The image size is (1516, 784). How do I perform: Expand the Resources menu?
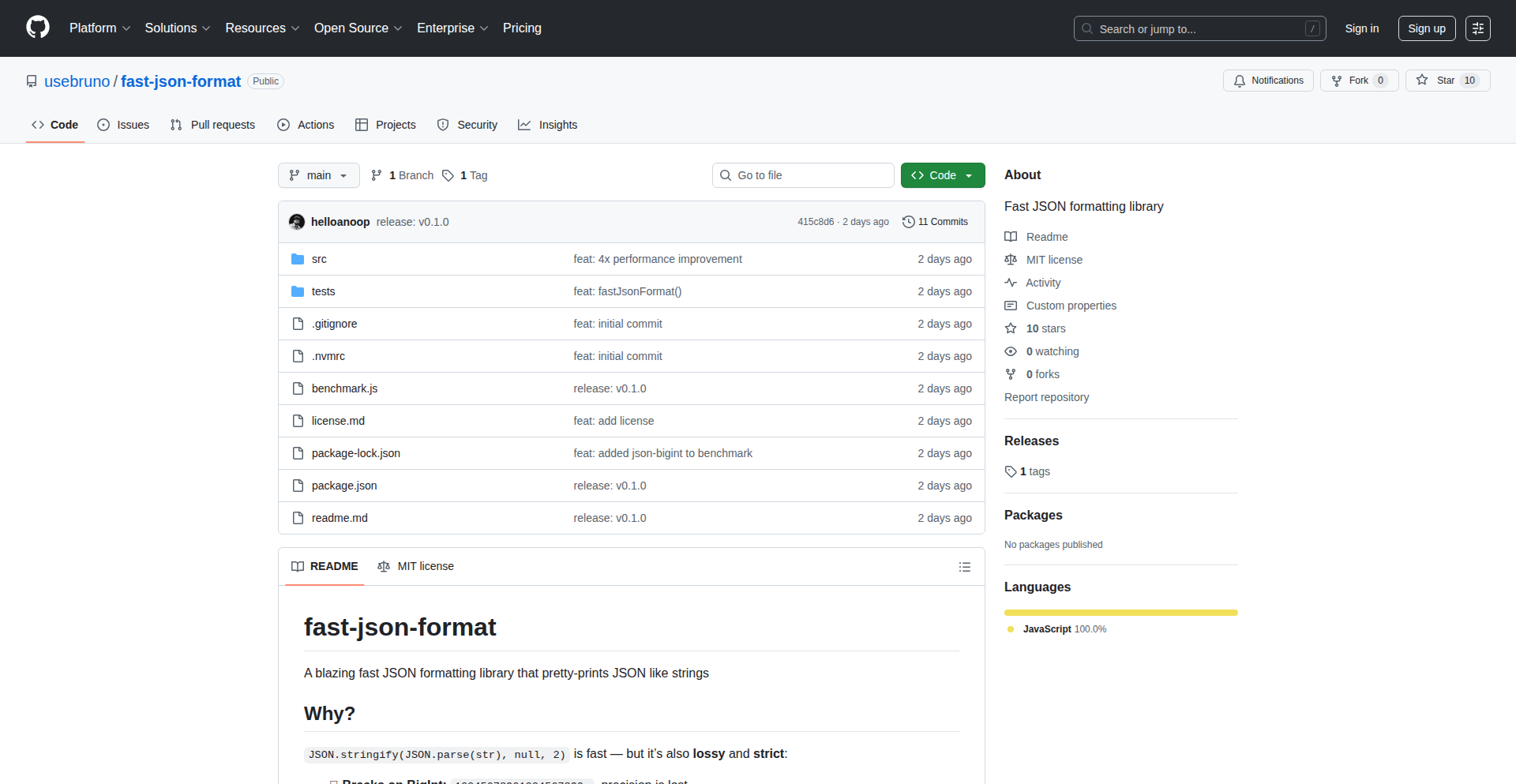(x=262, y=28)
